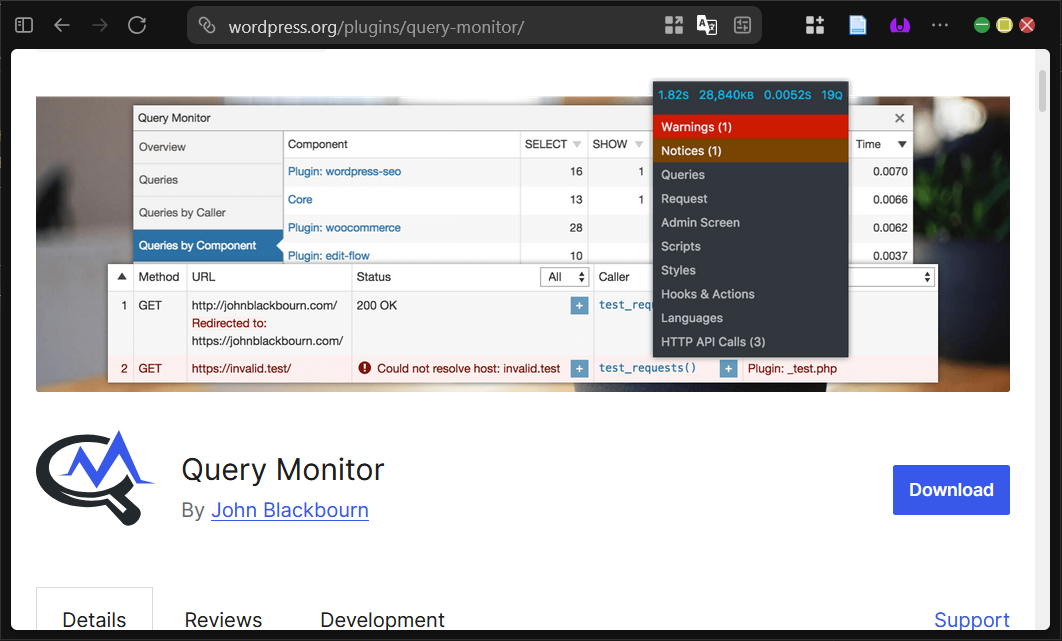The height and width of the screenshot is (641, 1062).
Task: Go back to the previous page
Action: [62, 26]
